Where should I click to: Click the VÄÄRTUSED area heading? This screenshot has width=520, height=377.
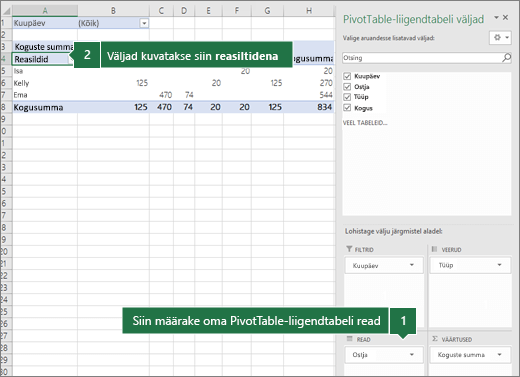[457, 339]
